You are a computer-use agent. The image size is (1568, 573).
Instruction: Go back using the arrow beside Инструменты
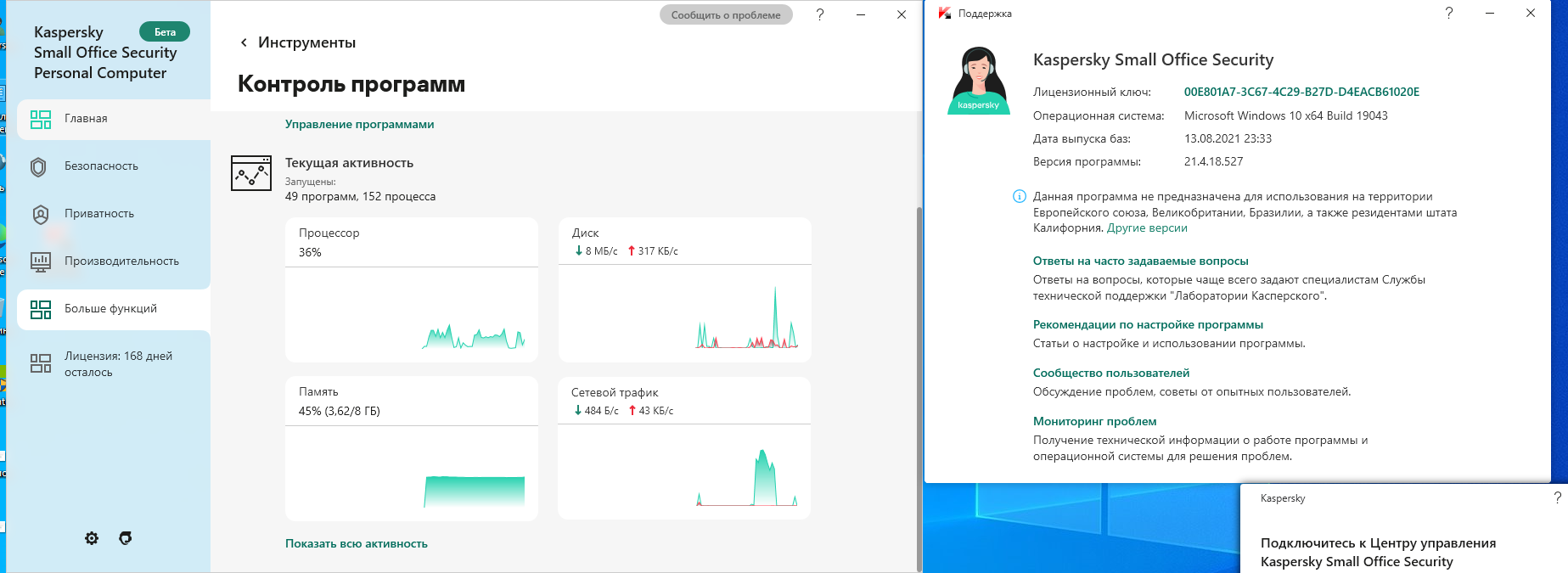click(244, 42)
